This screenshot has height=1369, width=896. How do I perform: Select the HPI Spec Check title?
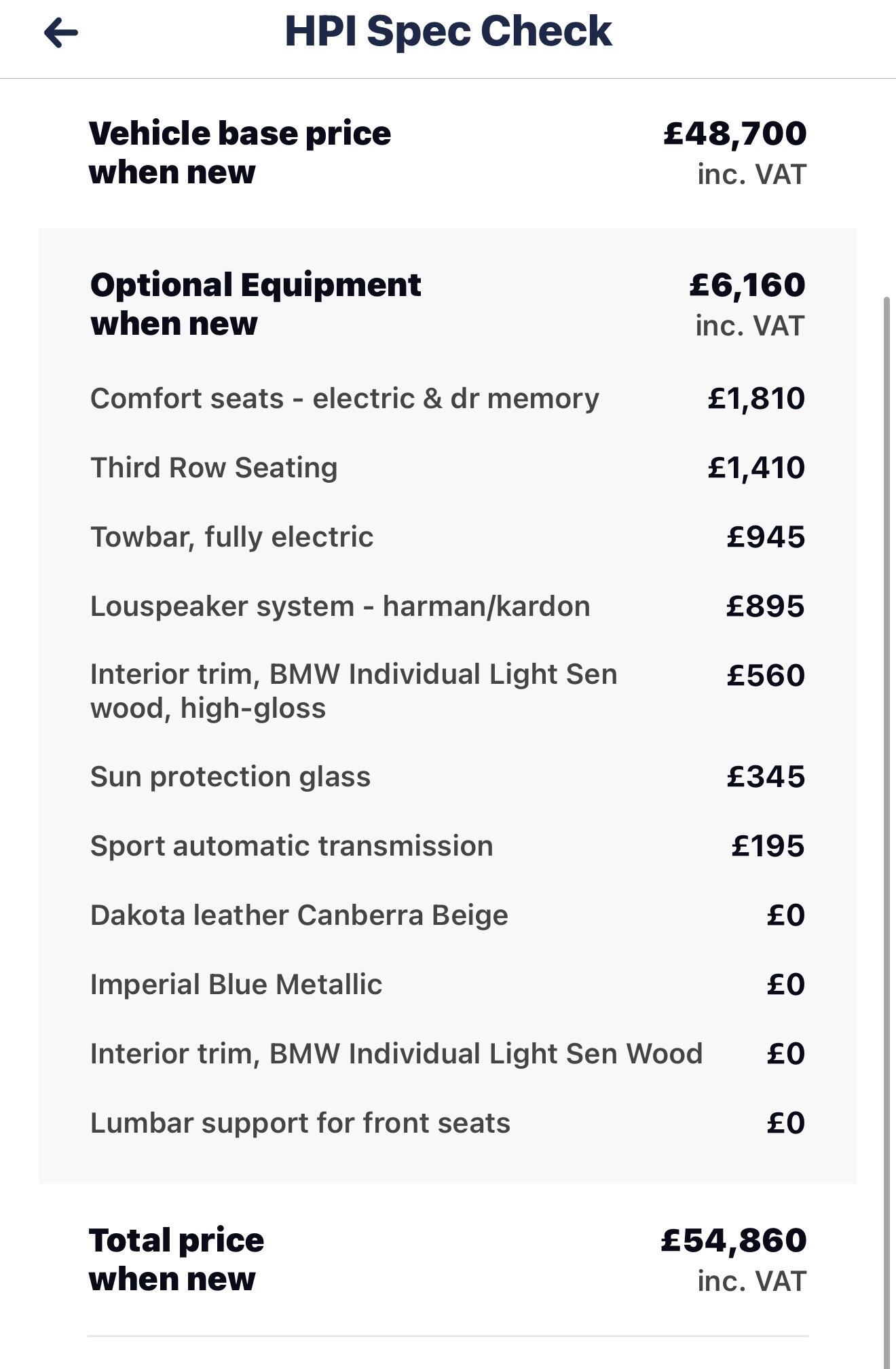448,31
